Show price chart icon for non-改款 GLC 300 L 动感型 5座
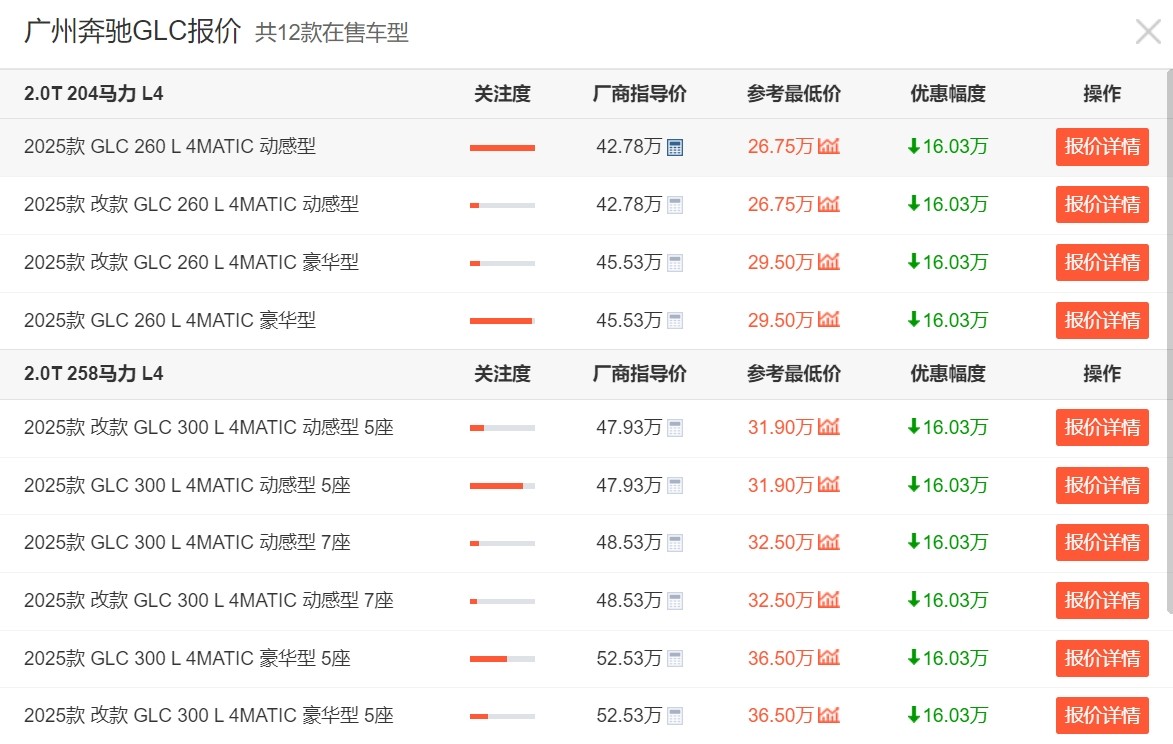This screenshot has height=744, width=1173. pyautogui.click(x=829, y=485)
